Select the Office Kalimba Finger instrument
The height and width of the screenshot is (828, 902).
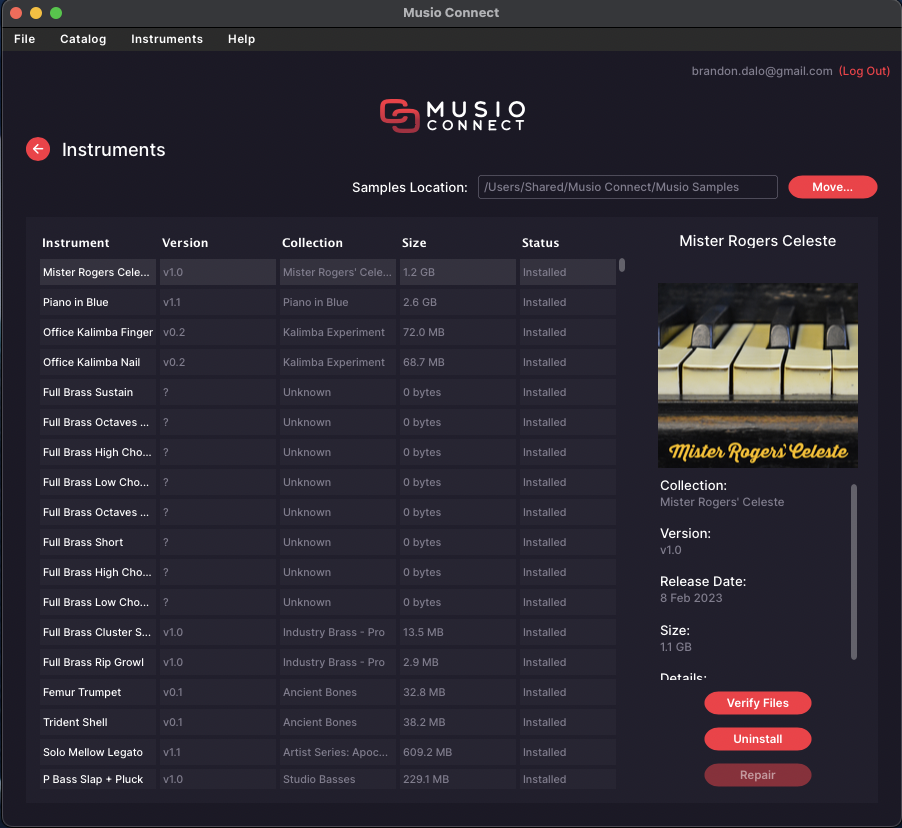pyautogui.click(x=98, y=332)
